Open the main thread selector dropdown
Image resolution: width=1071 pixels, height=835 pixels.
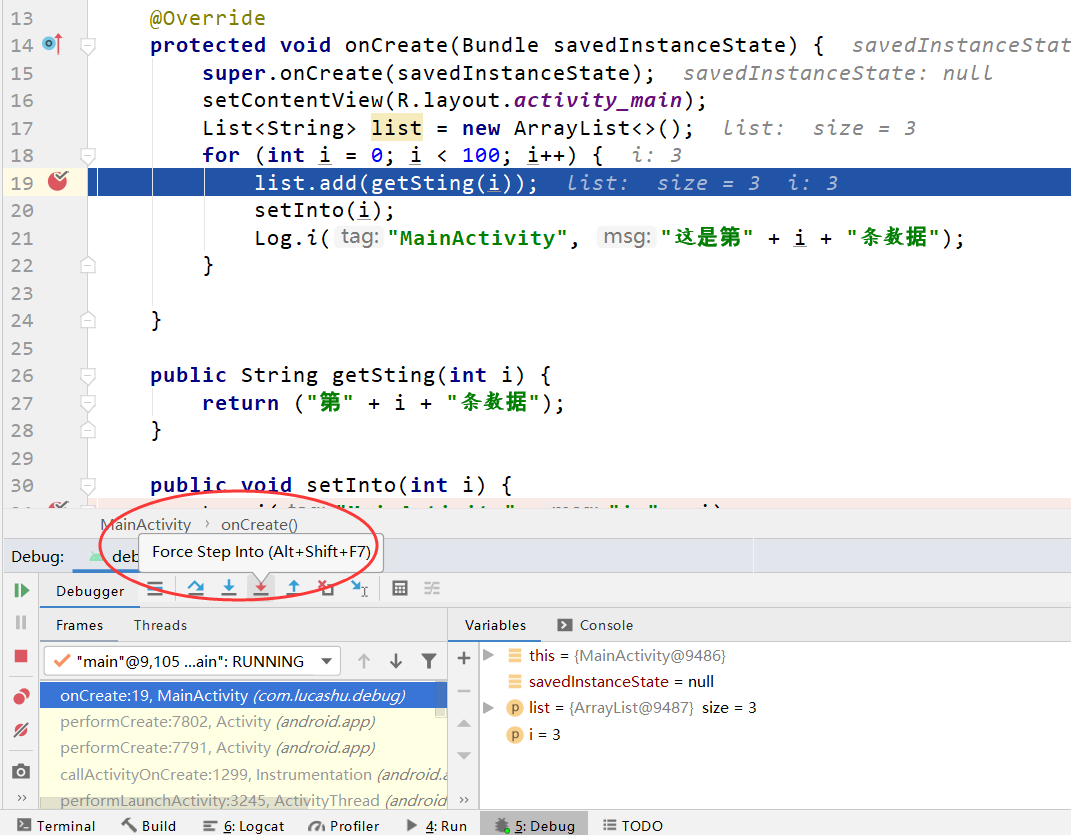(192, 661)
